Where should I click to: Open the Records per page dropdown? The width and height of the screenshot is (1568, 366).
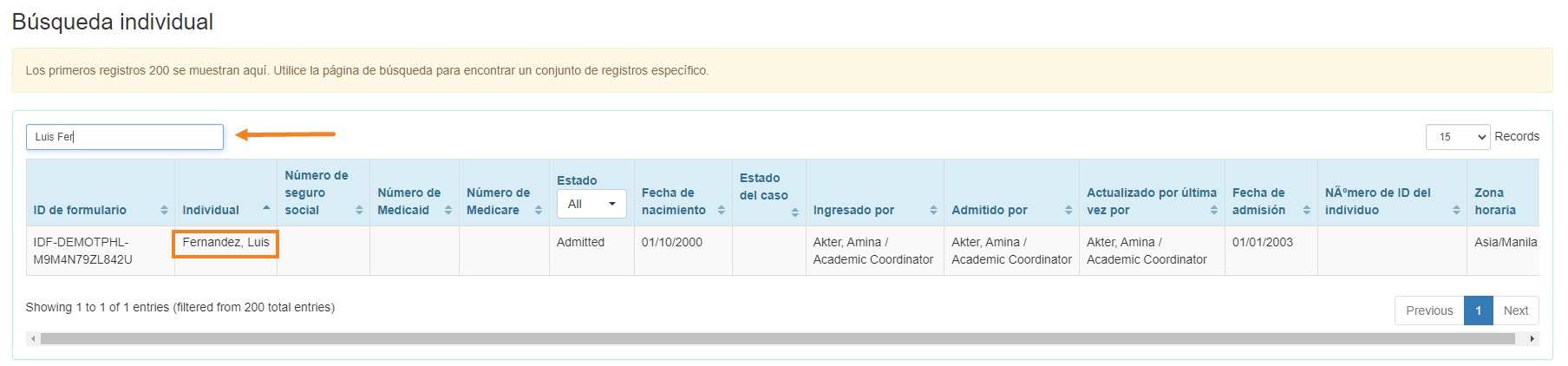click(1458, 137)
